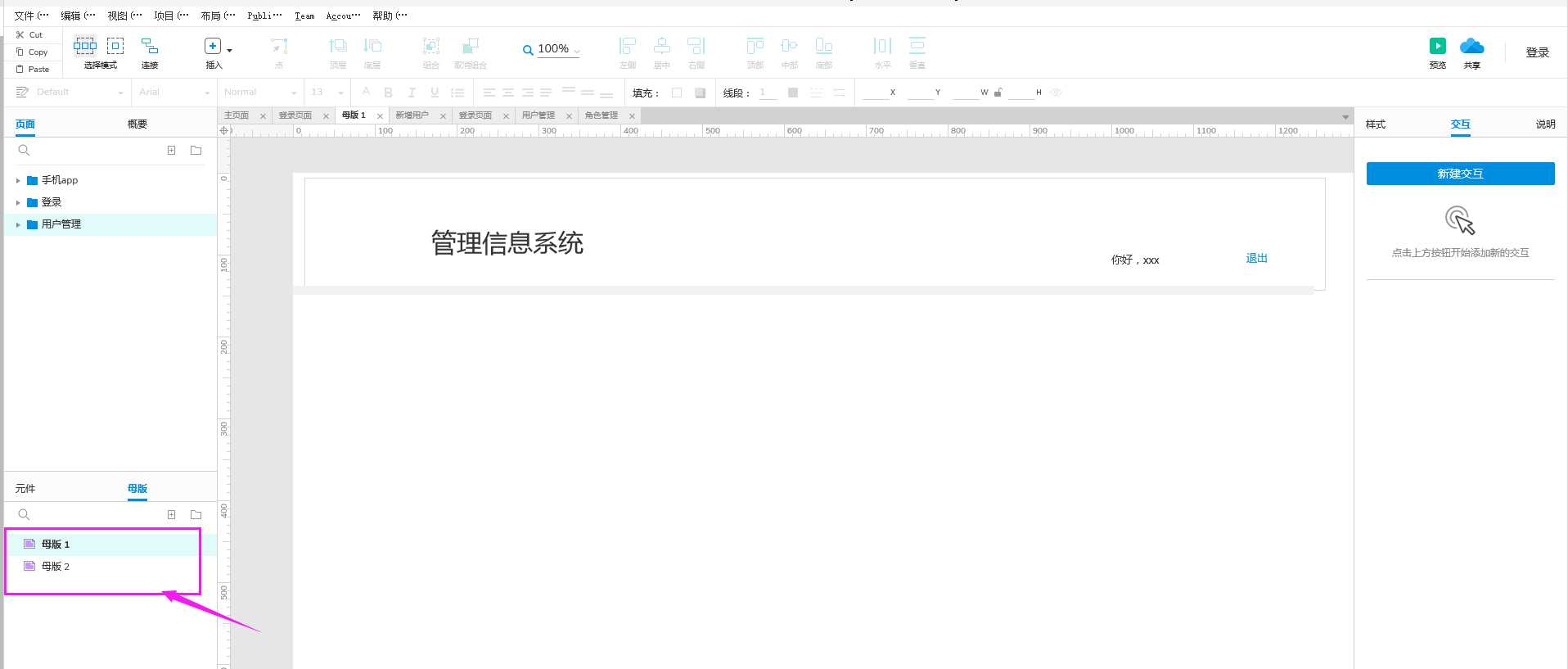
Task: Click the fill color swatch next to 填充
Action: [677, 93]
